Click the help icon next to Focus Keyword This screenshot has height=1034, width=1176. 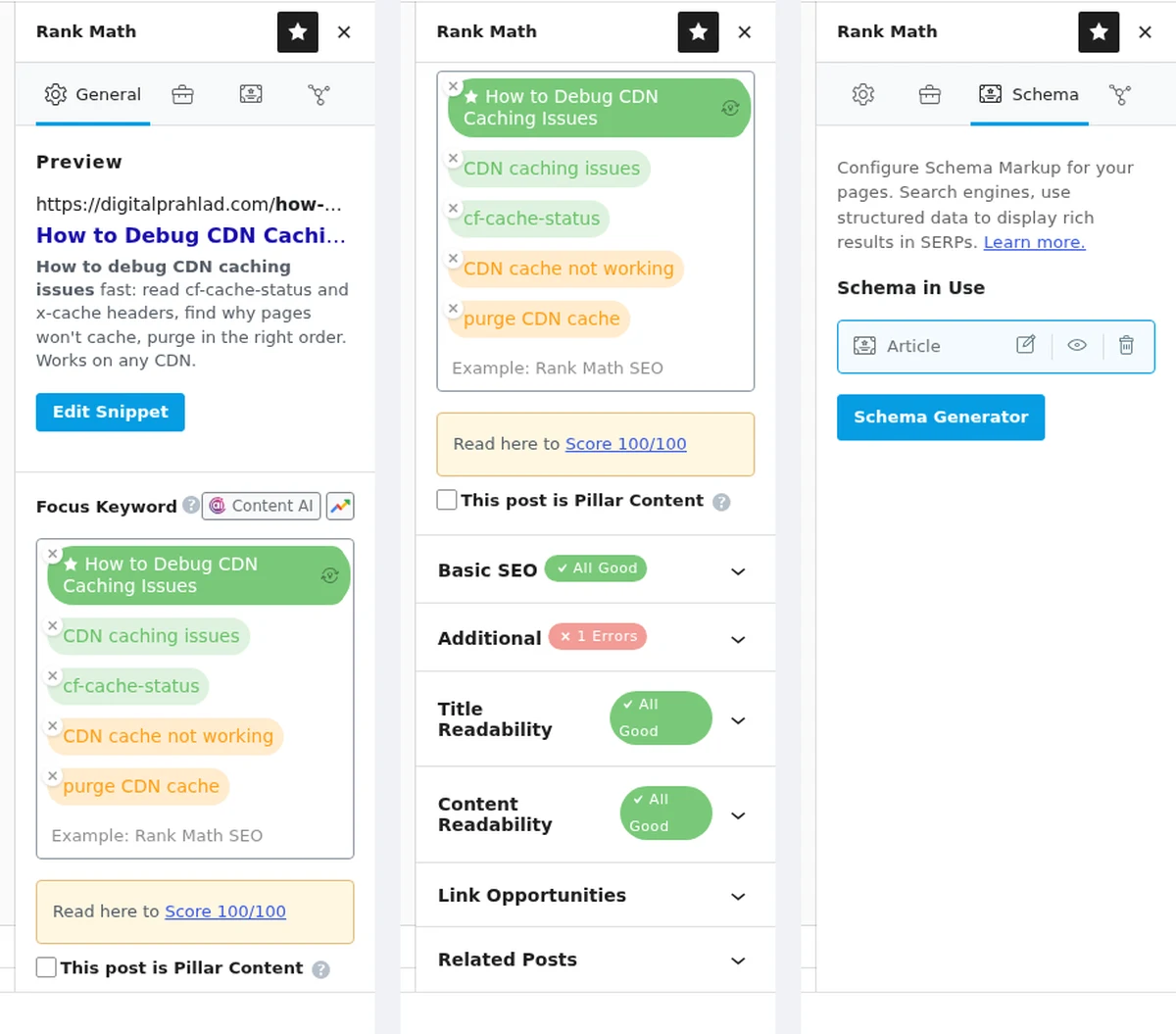point(191,506)
